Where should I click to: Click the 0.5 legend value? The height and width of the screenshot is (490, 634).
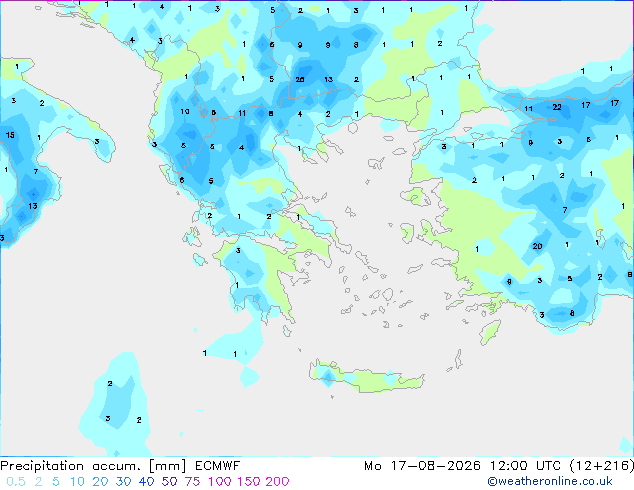point(16,482)
